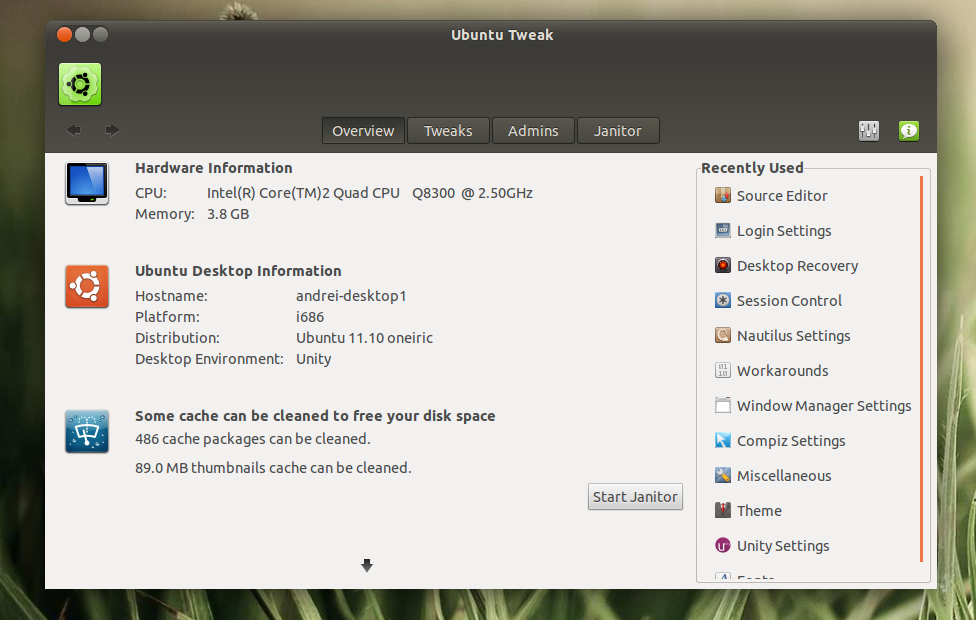976x620 pixels.
Task: Click the Source Editor icon
Action: (x=723, y=195)
